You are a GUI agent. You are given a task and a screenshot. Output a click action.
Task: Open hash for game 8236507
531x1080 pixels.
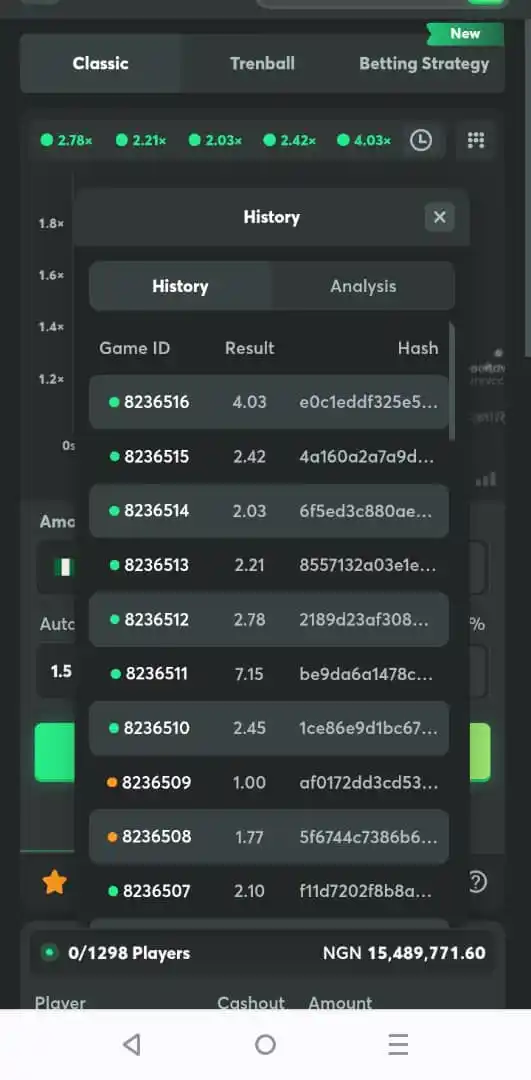[x=366, y=891]
